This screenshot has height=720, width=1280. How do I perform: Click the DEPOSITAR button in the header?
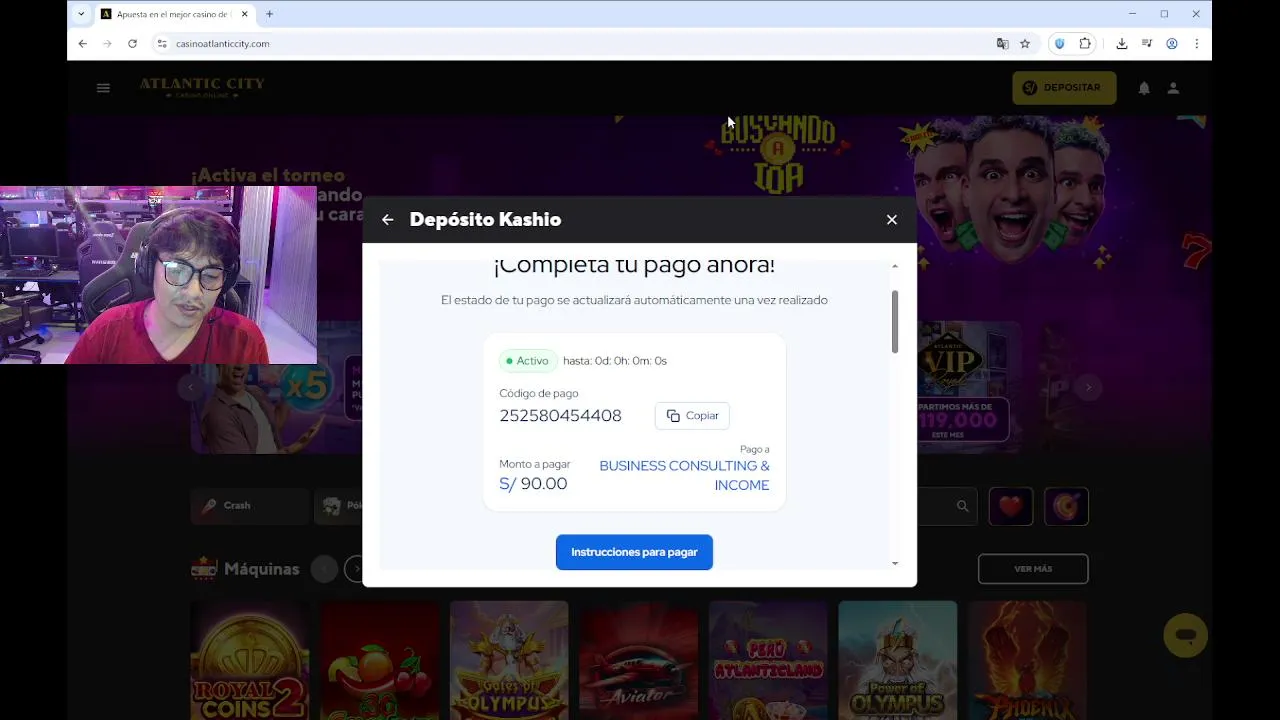(1062, 88)
